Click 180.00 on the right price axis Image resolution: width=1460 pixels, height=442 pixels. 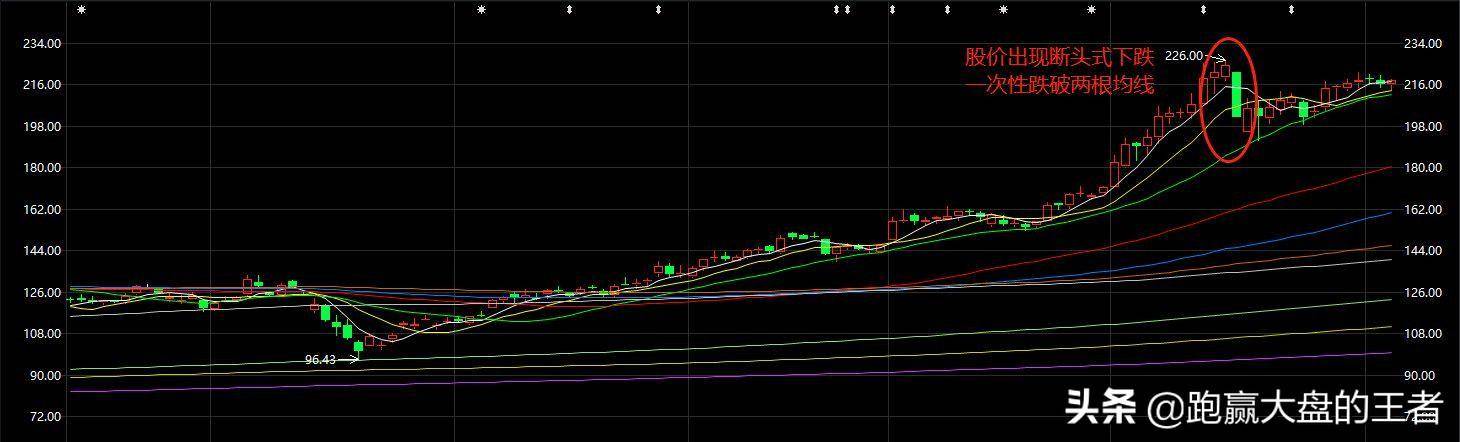1423,168
